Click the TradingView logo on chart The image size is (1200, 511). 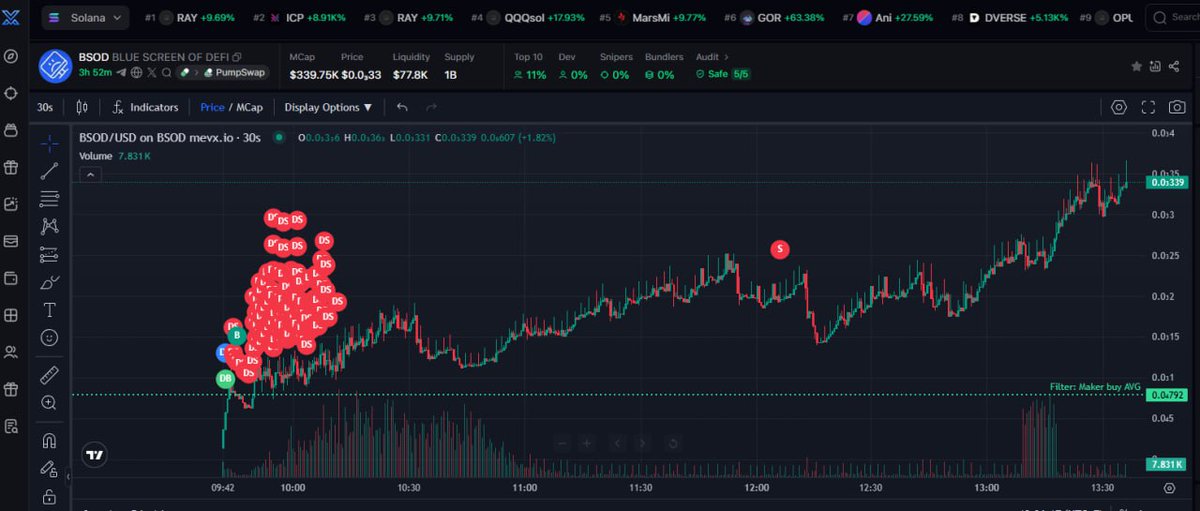(x=94, y=455)
